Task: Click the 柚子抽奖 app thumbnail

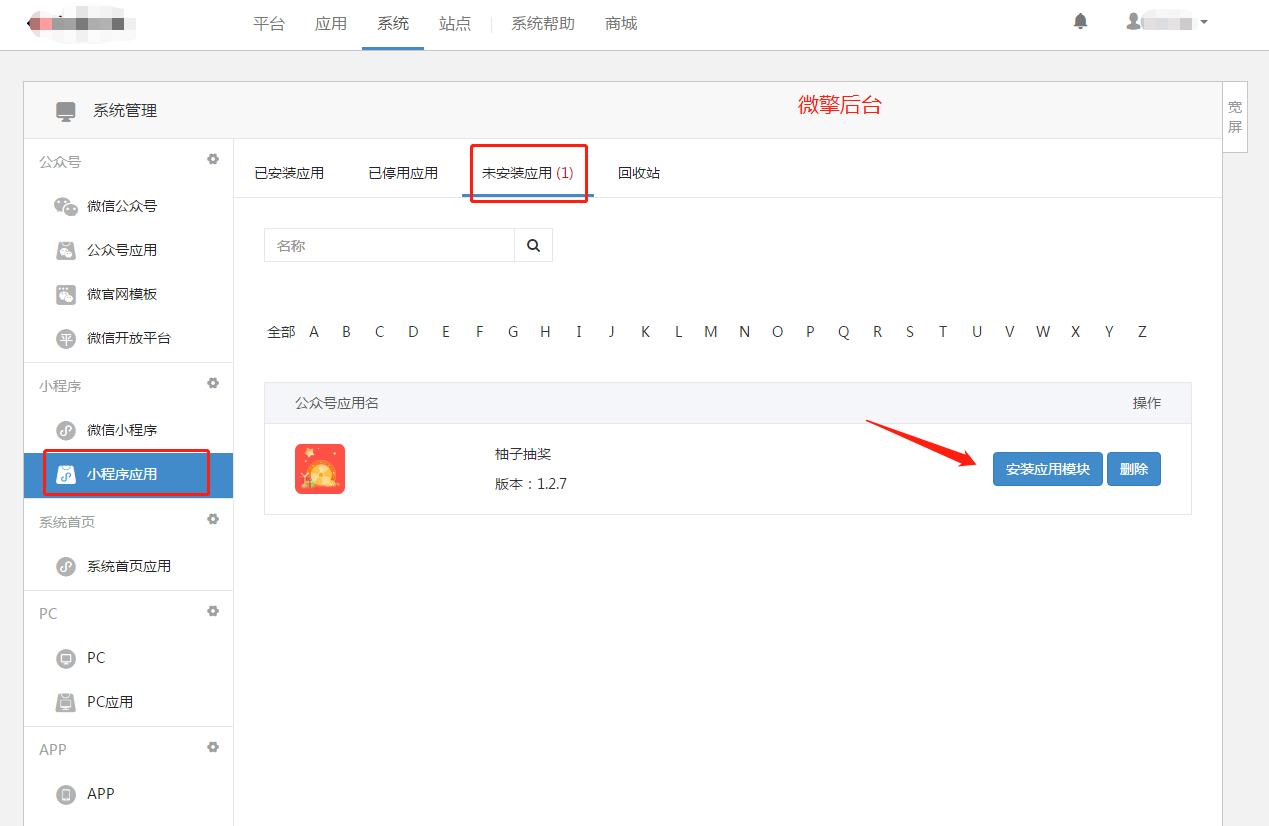Action: [x=319, y=468]
